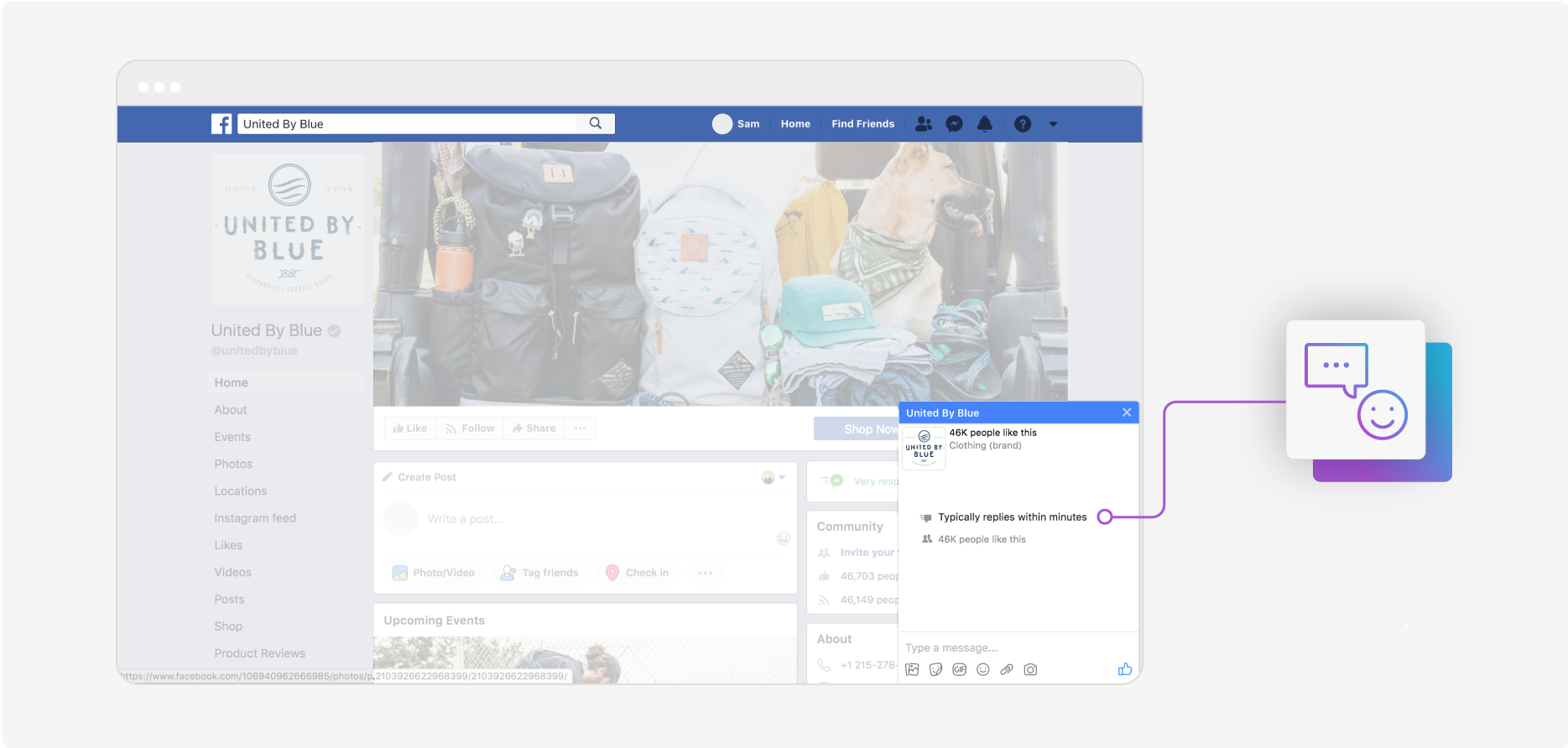Open Videos in the page sidebar

[233, 572]
